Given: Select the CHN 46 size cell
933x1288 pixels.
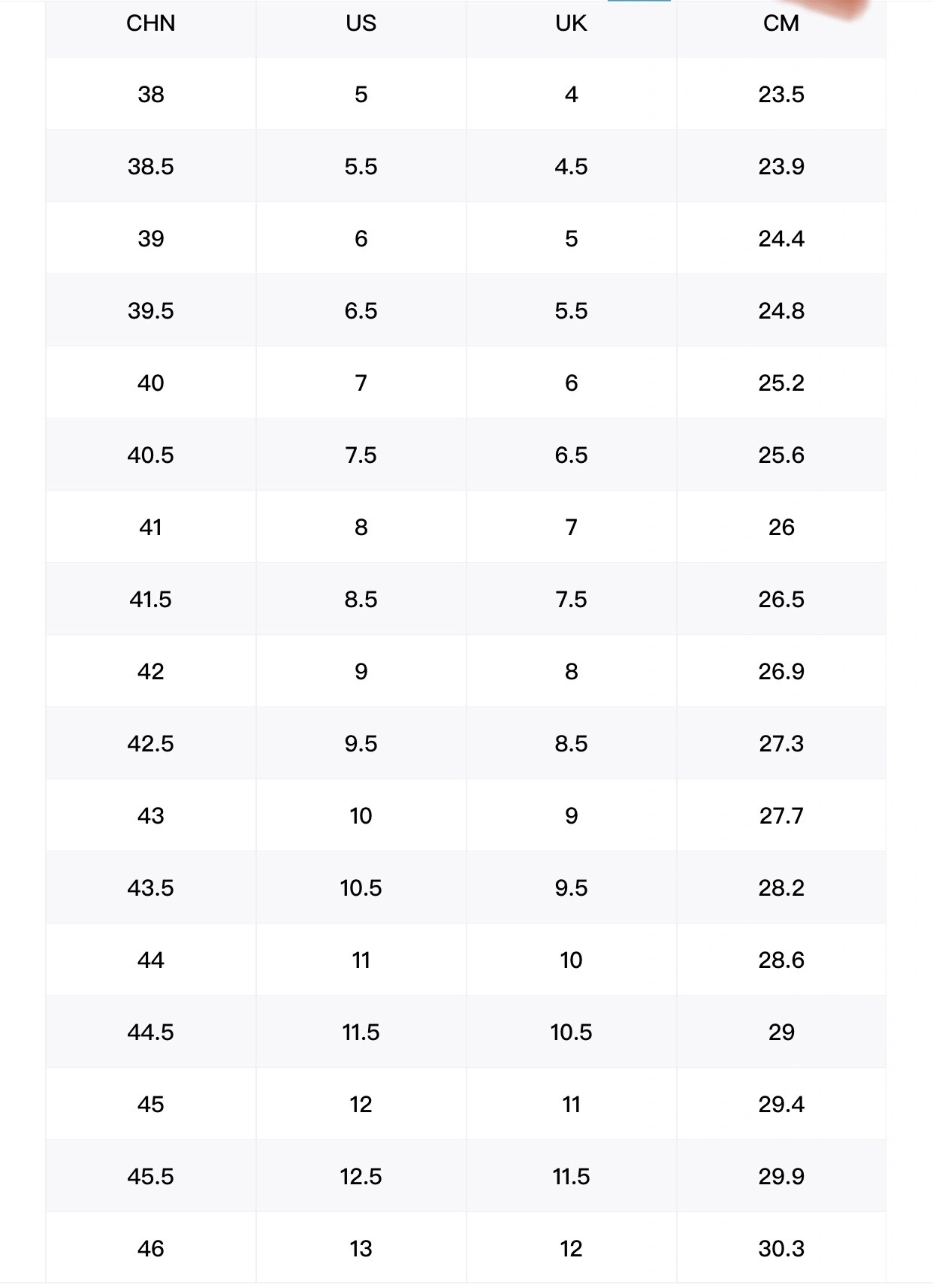Looking at the screenshot, I should pyautogui.click(x=150, y=1248).
